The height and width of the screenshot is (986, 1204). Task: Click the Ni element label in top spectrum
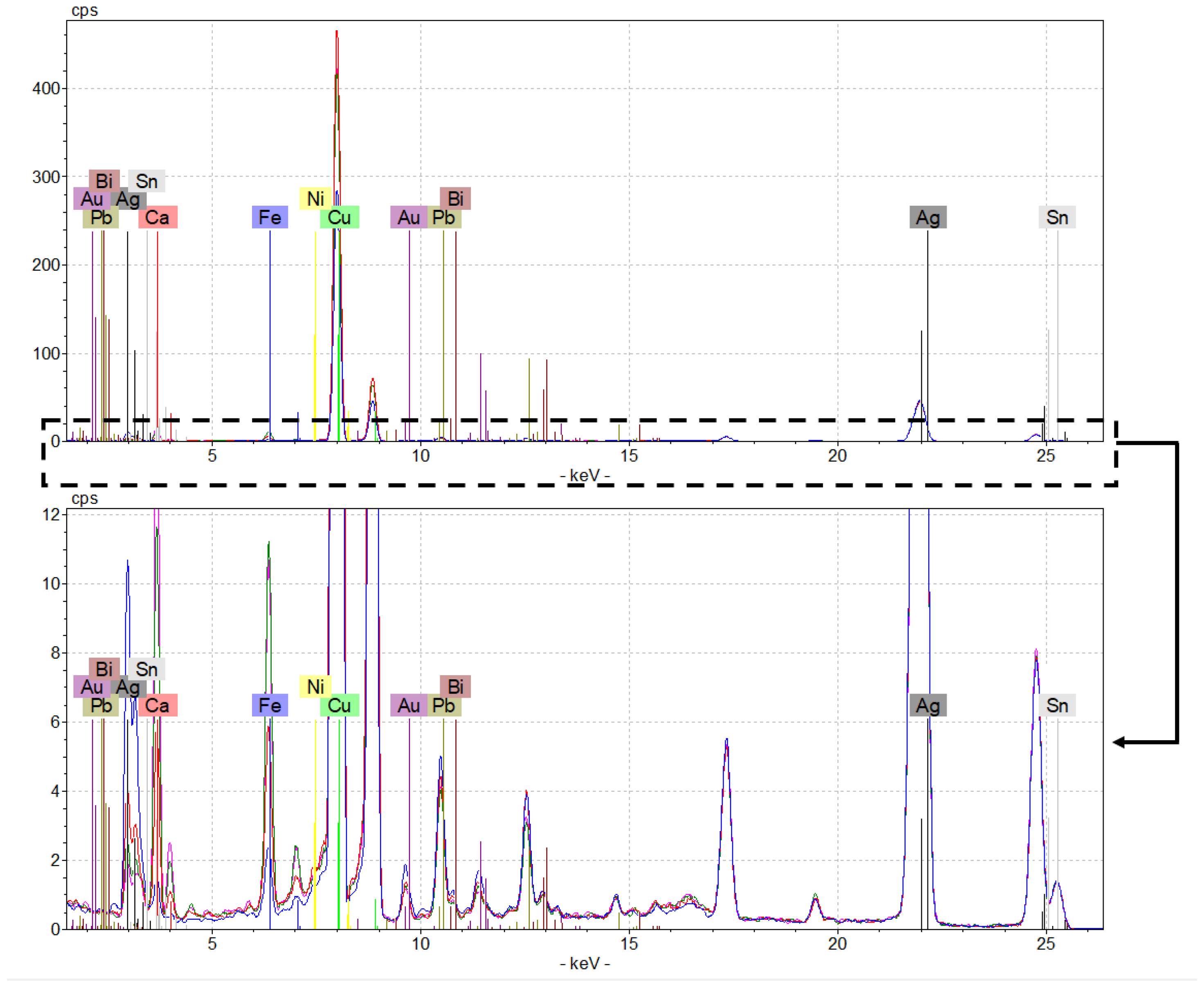point(316,199)
